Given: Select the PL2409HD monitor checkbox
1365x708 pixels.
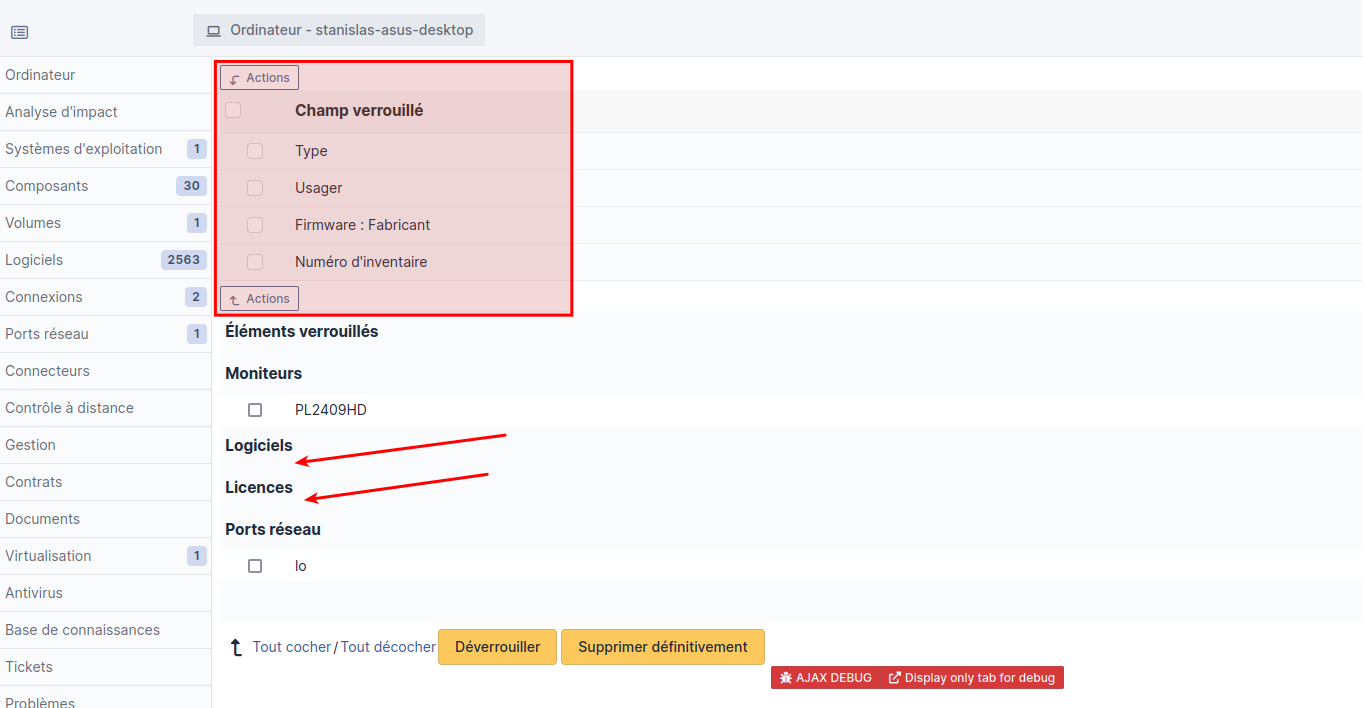Looking at the screenshot, I should (x=255, y=410).
